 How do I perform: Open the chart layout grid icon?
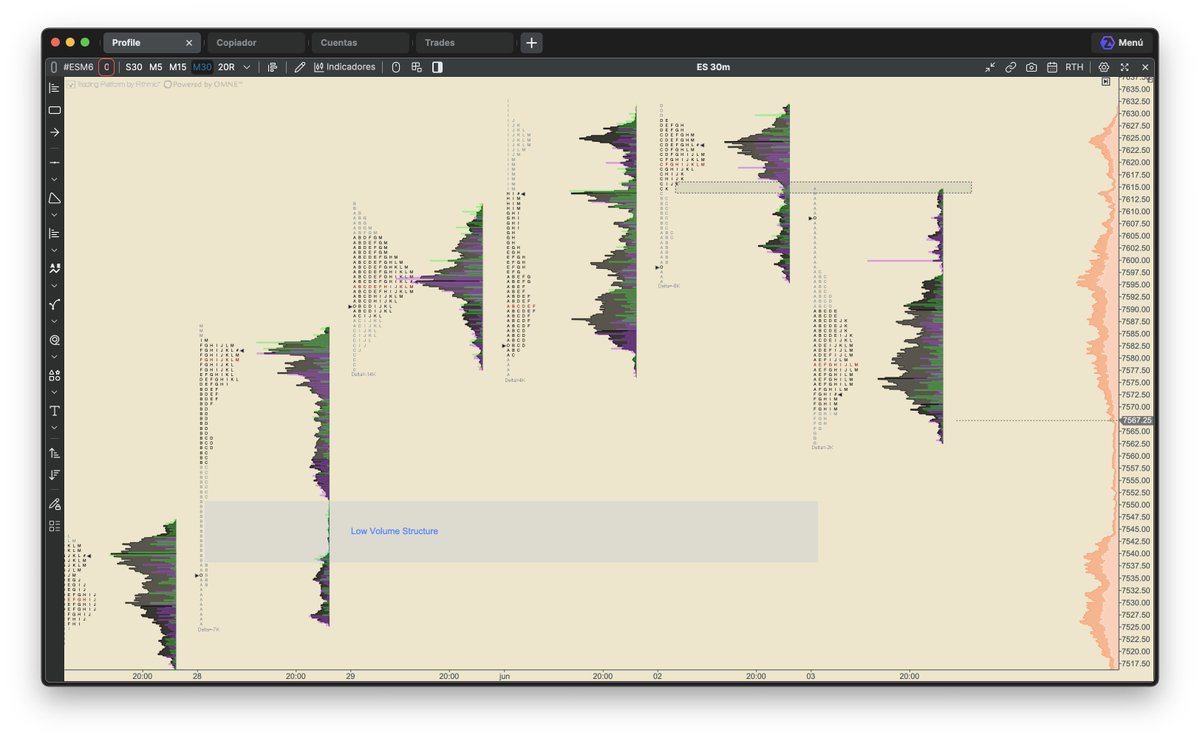416,67
